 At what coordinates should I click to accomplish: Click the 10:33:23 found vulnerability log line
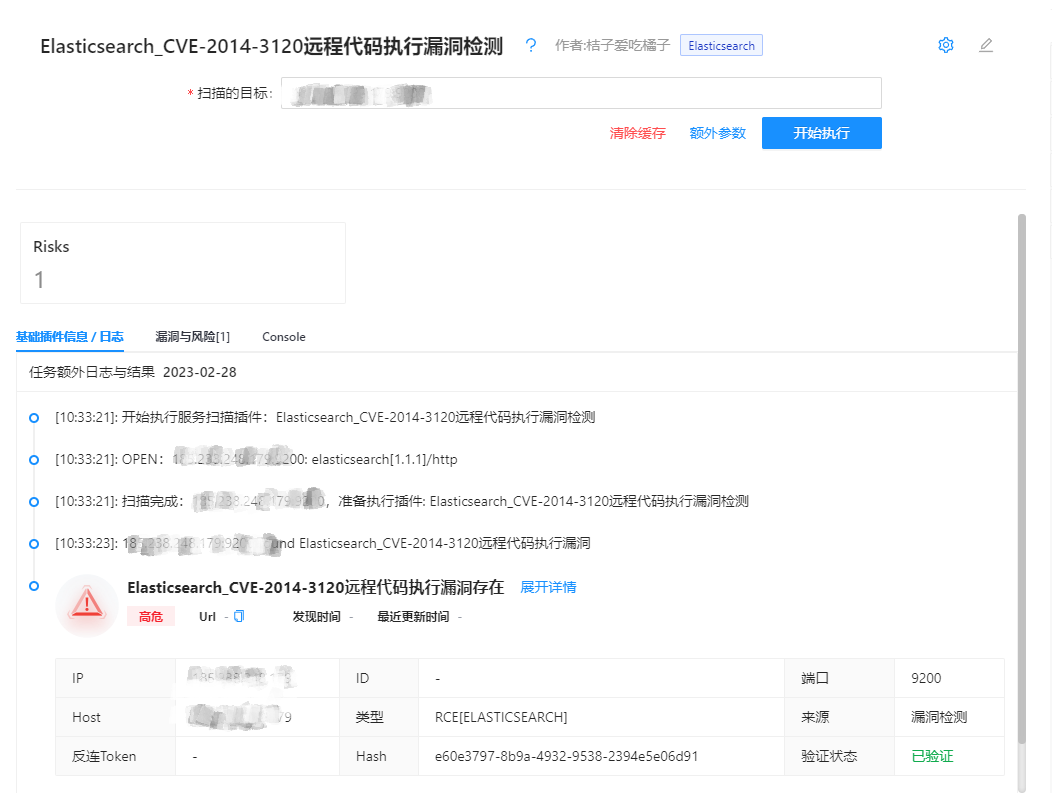(x=323, y=543)
